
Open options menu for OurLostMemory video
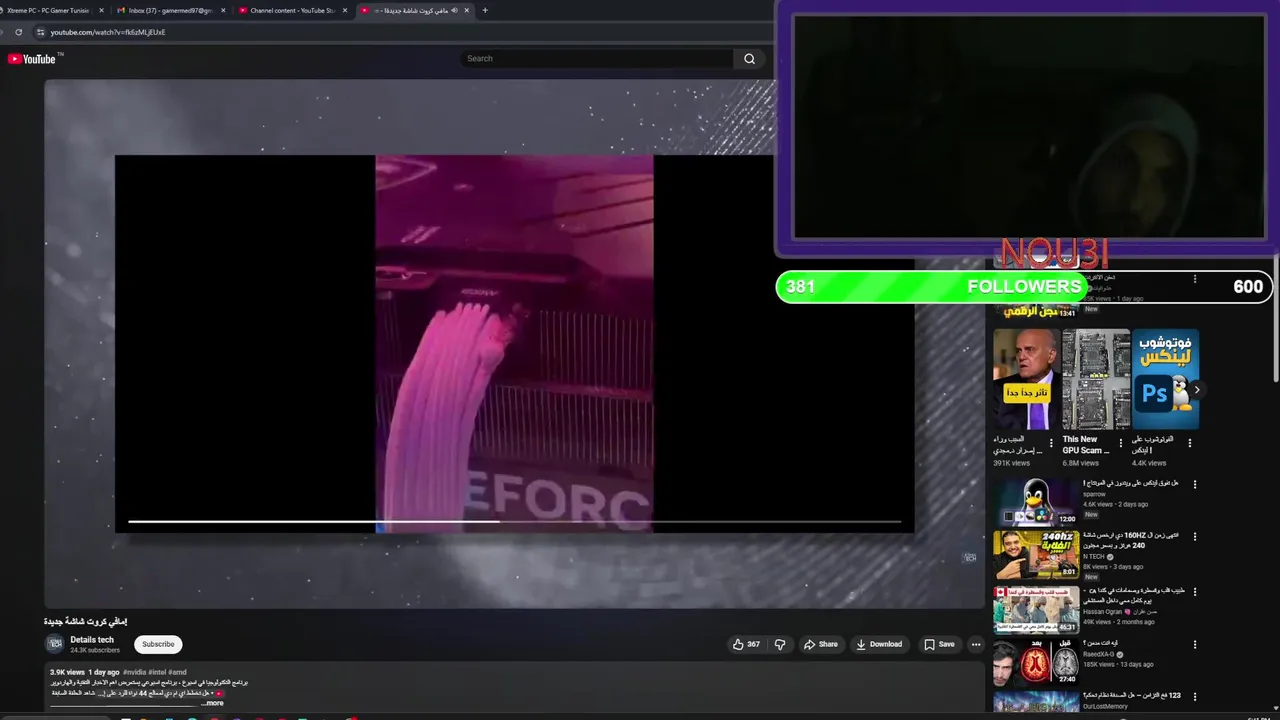tap(1194, 696)
